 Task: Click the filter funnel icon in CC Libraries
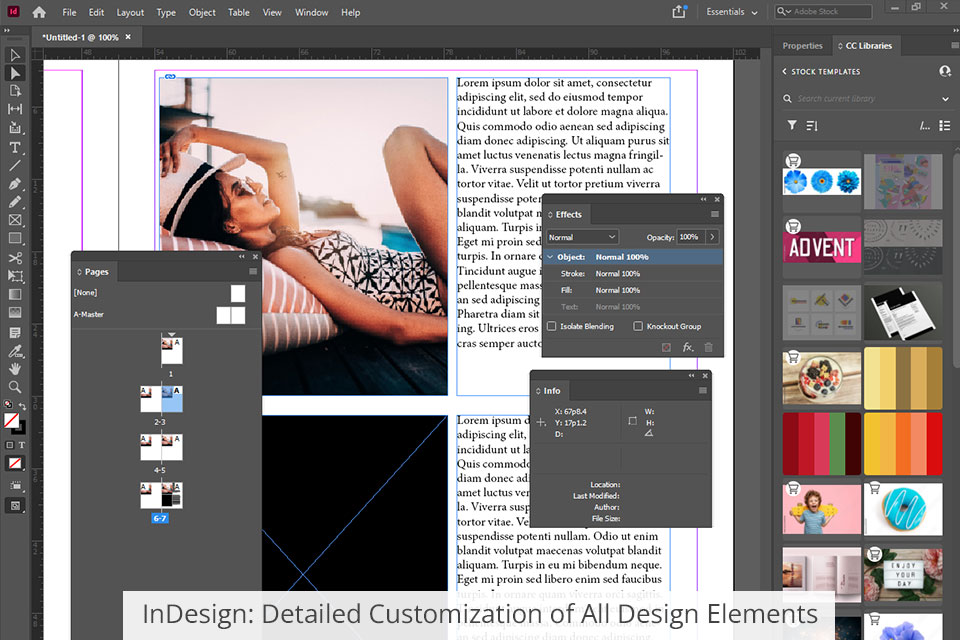click(x=792, y=126)
